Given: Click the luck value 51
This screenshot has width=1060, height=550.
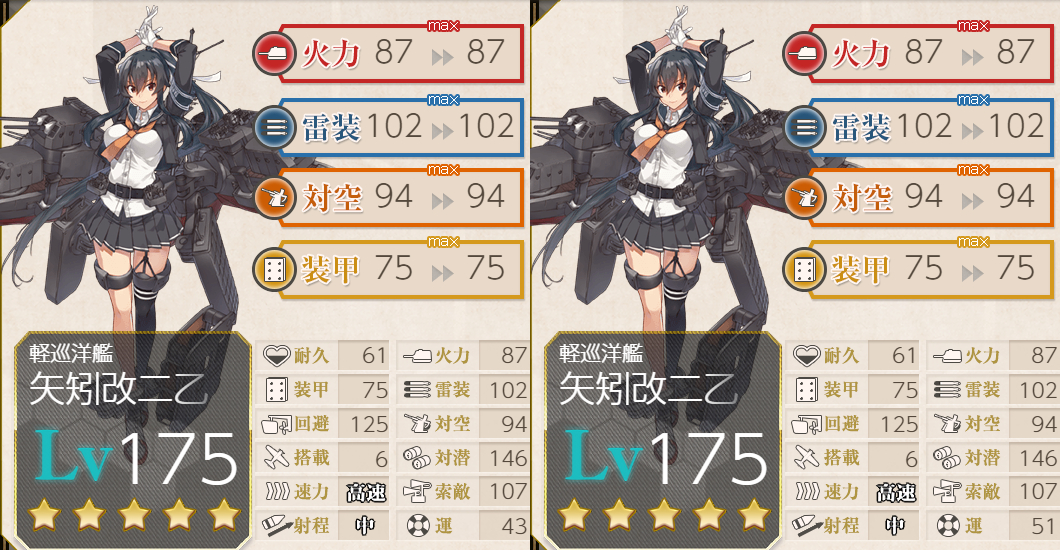Looking at the screenshot, I should [x=1044, y=526].
